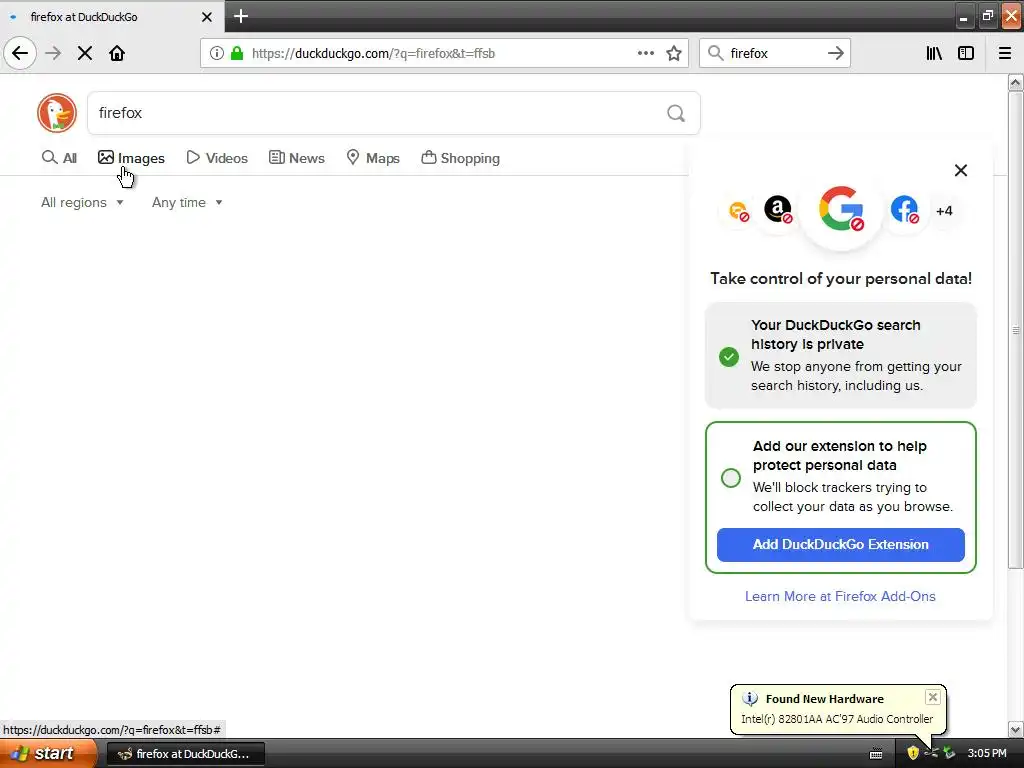Switch to the Shopping tab

pos(460,158)
